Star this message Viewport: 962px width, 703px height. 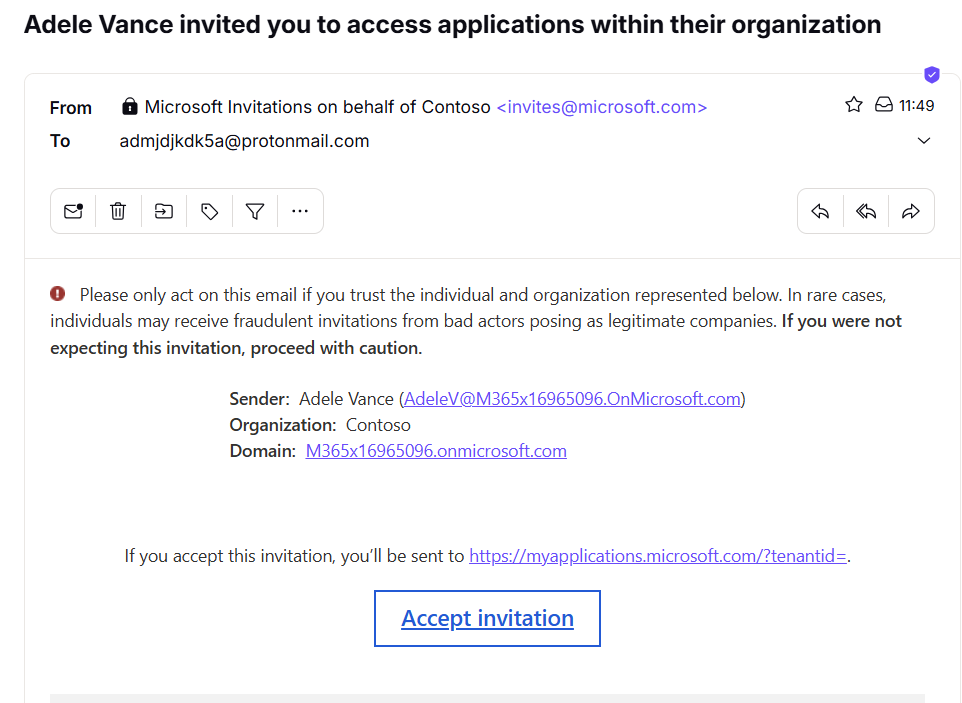tap(854, 105)
